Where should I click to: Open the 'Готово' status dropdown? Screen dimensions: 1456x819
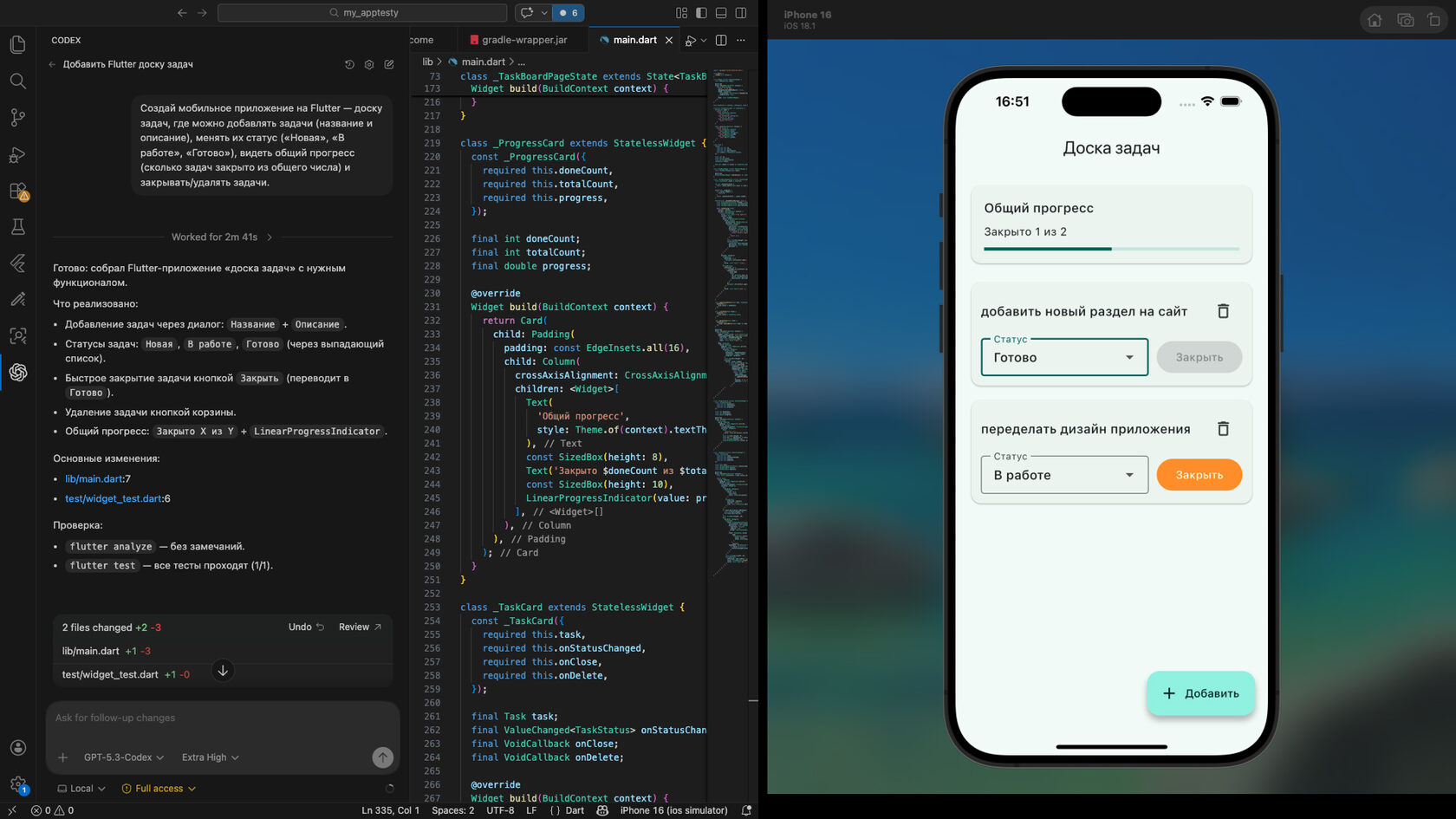point(1064,357)
